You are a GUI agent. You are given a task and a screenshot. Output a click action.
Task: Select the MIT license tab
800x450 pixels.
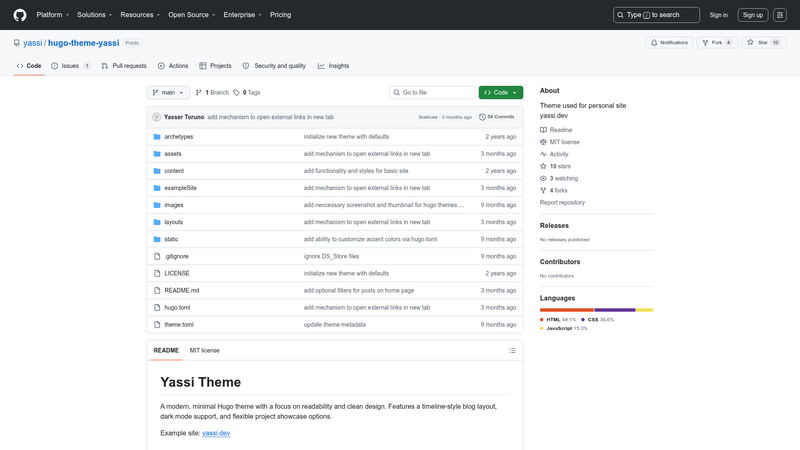(205, 351)
